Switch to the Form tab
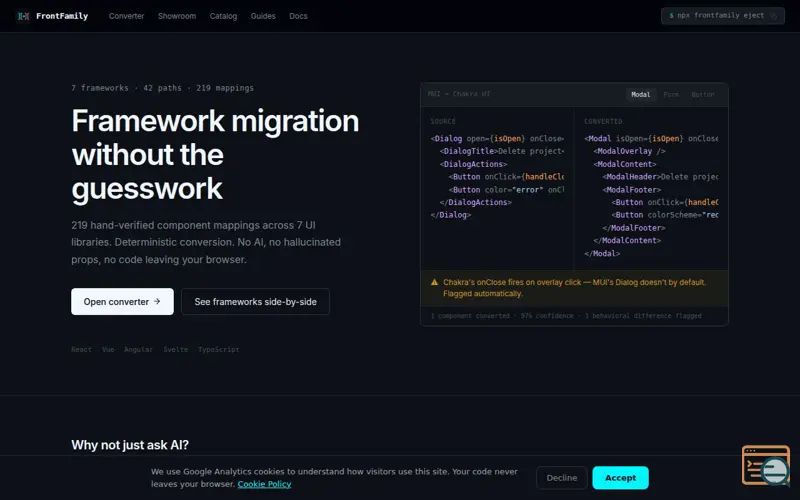This screenshot has width=800, height=500. (671, 94)
